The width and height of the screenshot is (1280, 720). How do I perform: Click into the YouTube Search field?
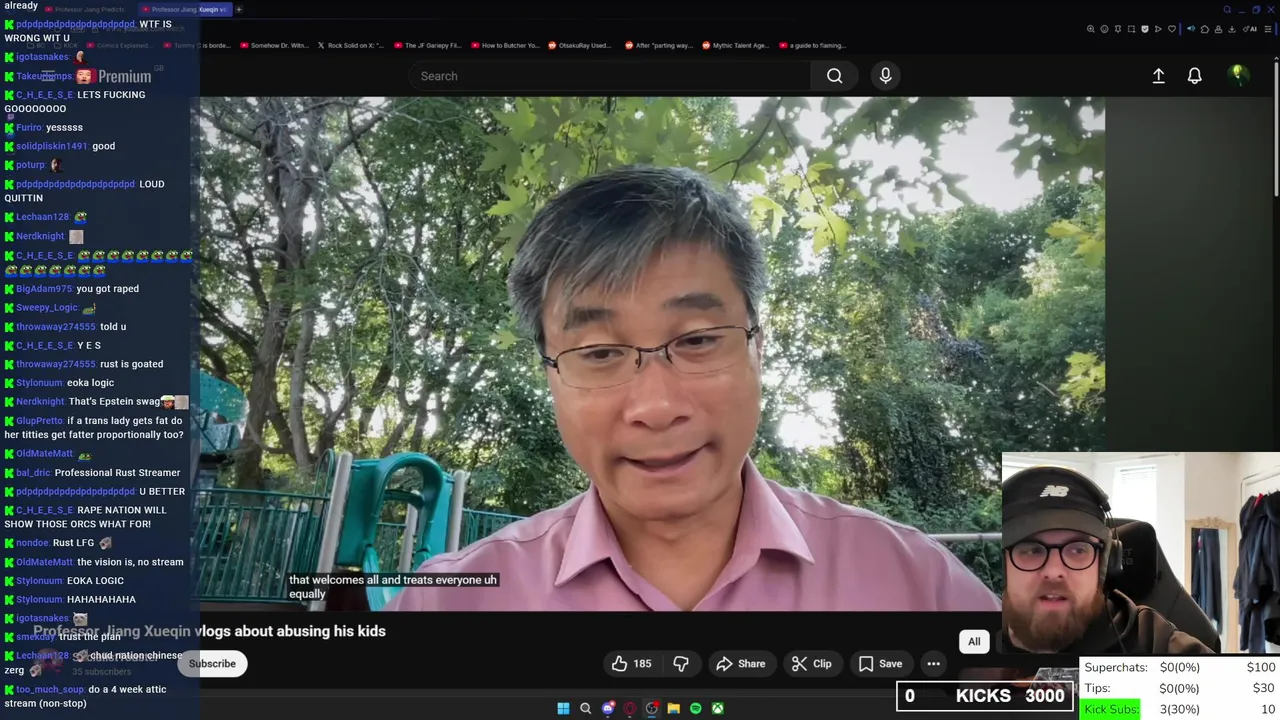(x=610, y=76)
